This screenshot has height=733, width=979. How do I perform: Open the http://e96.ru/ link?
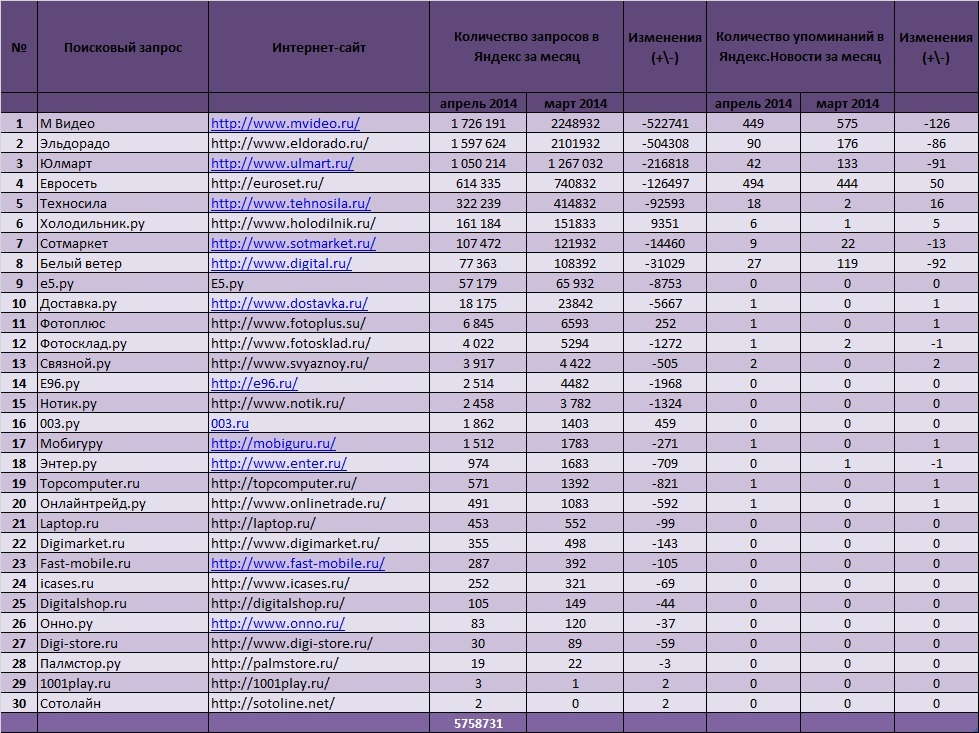(x=254, y=383)
